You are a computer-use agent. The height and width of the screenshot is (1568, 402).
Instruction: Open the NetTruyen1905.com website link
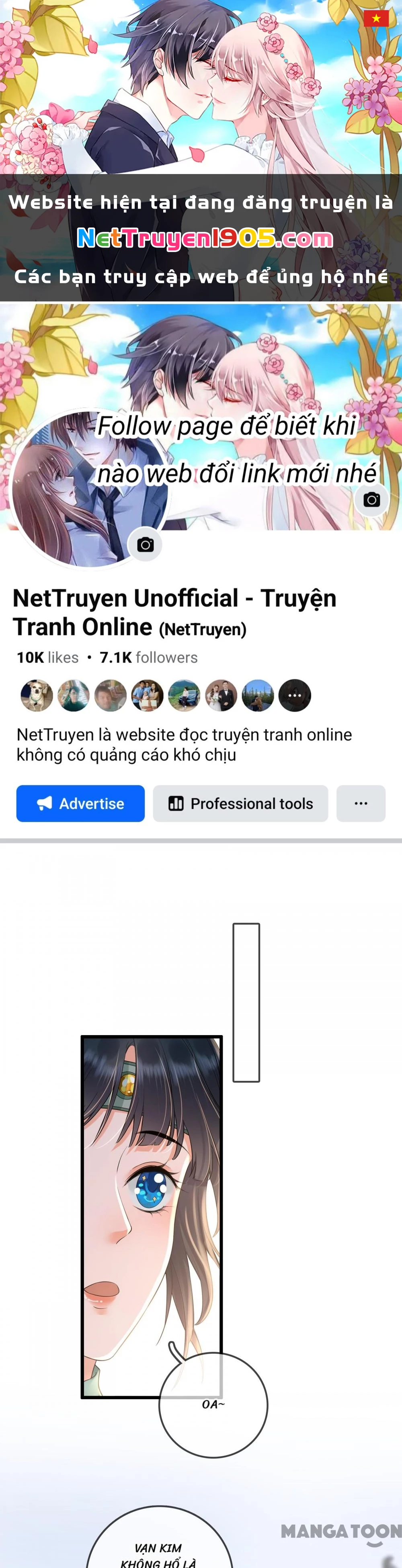pyautogui.click(x=205, y=239)
